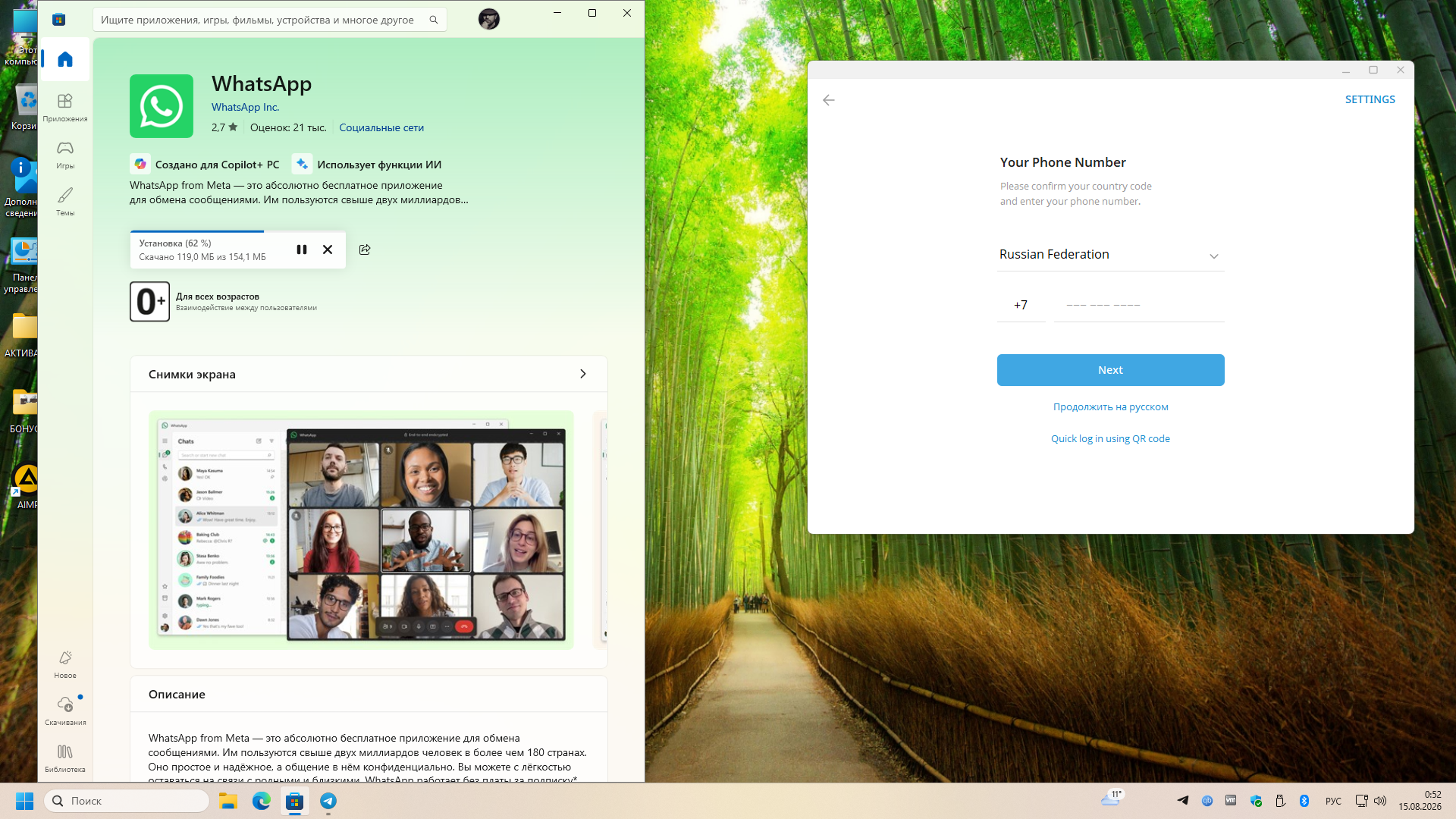1456x819 pixels.
Task: Open the Russian Federation country dropdown
Action: [x=1110, y=255]
